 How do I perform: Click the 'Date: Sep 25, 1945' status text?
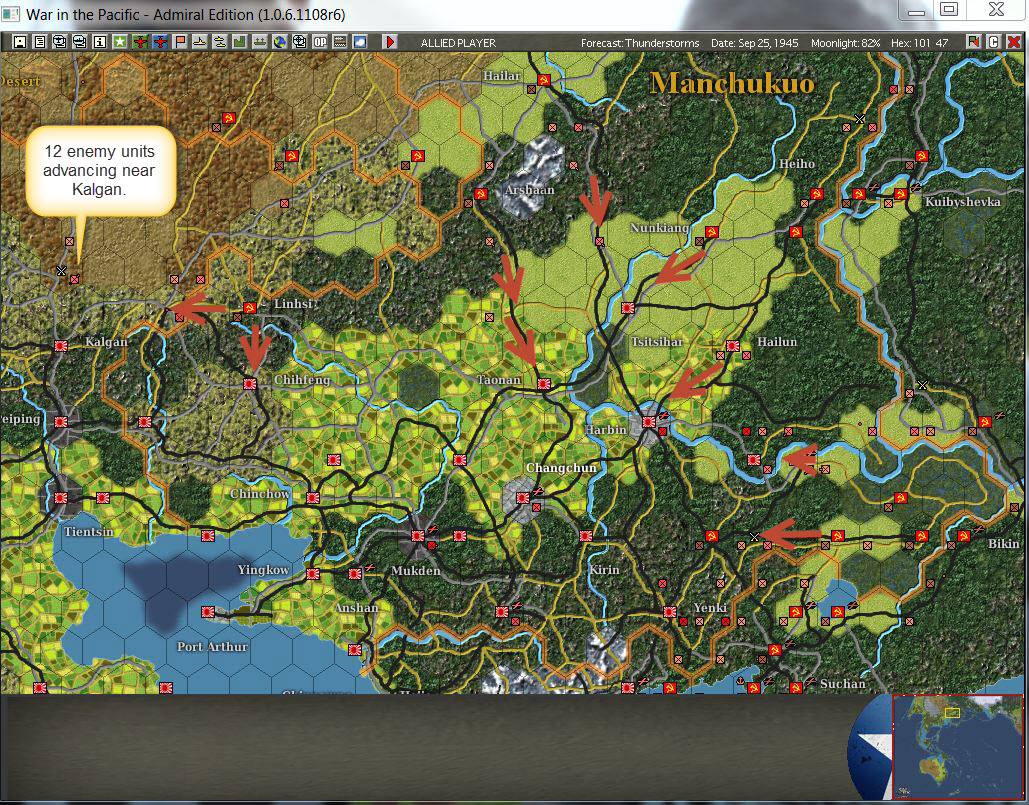(755, 43)
